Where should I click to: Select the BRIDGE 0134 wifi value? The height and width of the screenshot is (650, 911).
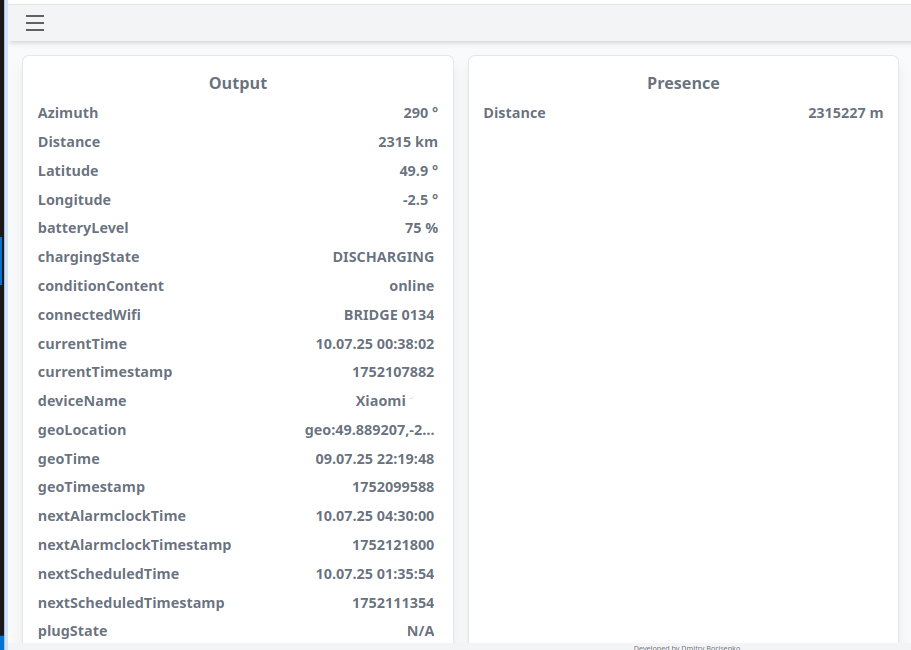389,315
